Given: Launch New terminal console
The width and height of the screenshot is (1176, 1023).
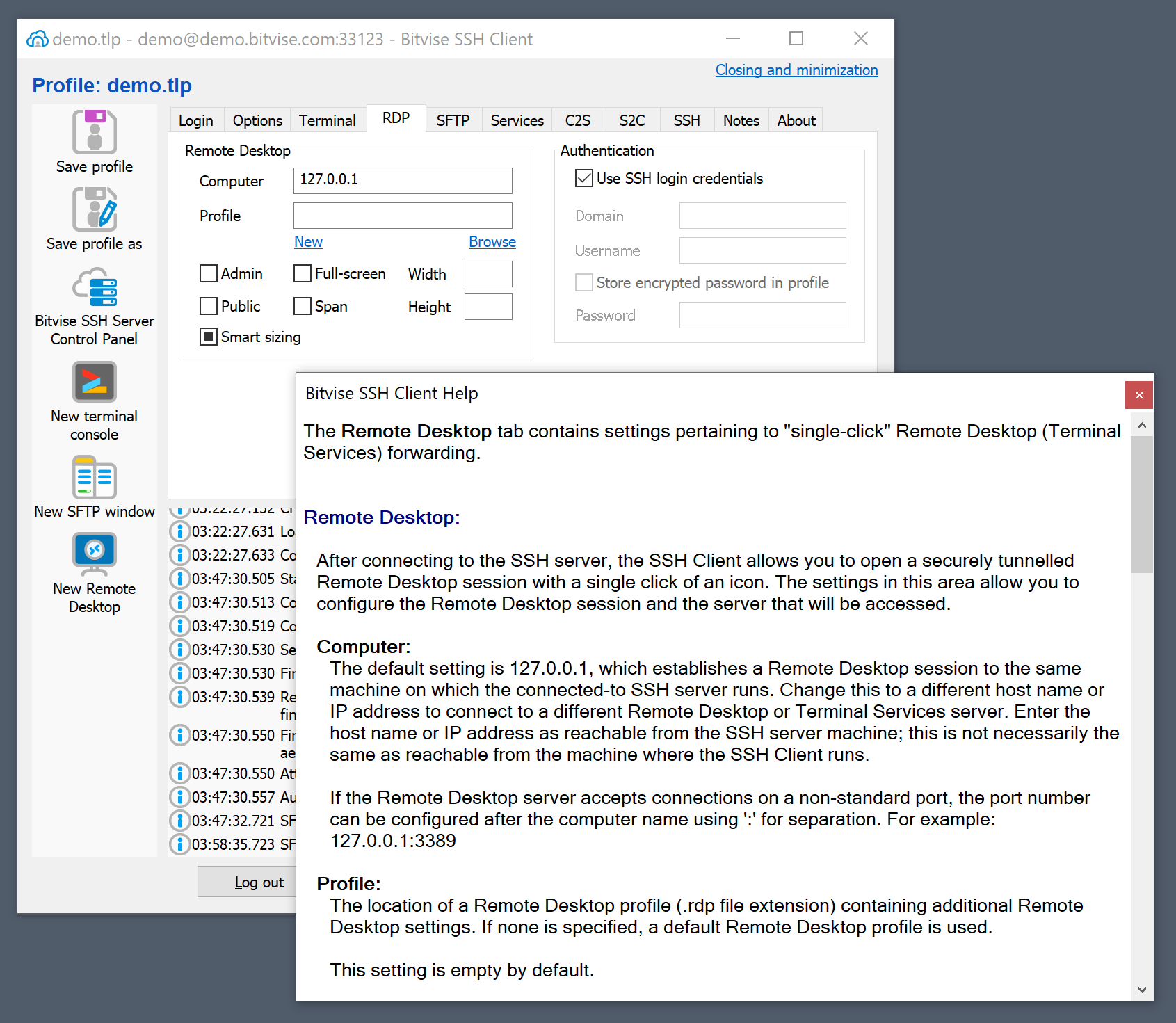Looking at the screenshot, I should (95, 382).
